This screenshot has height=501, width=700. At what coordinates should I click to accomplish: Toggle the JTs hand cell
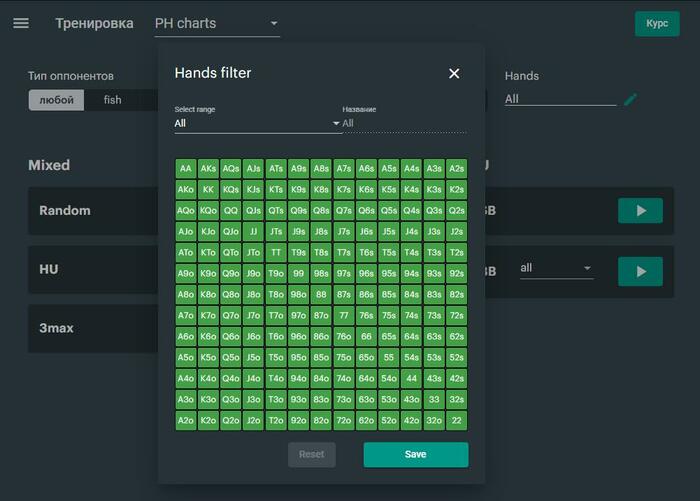tap(276, 231)
